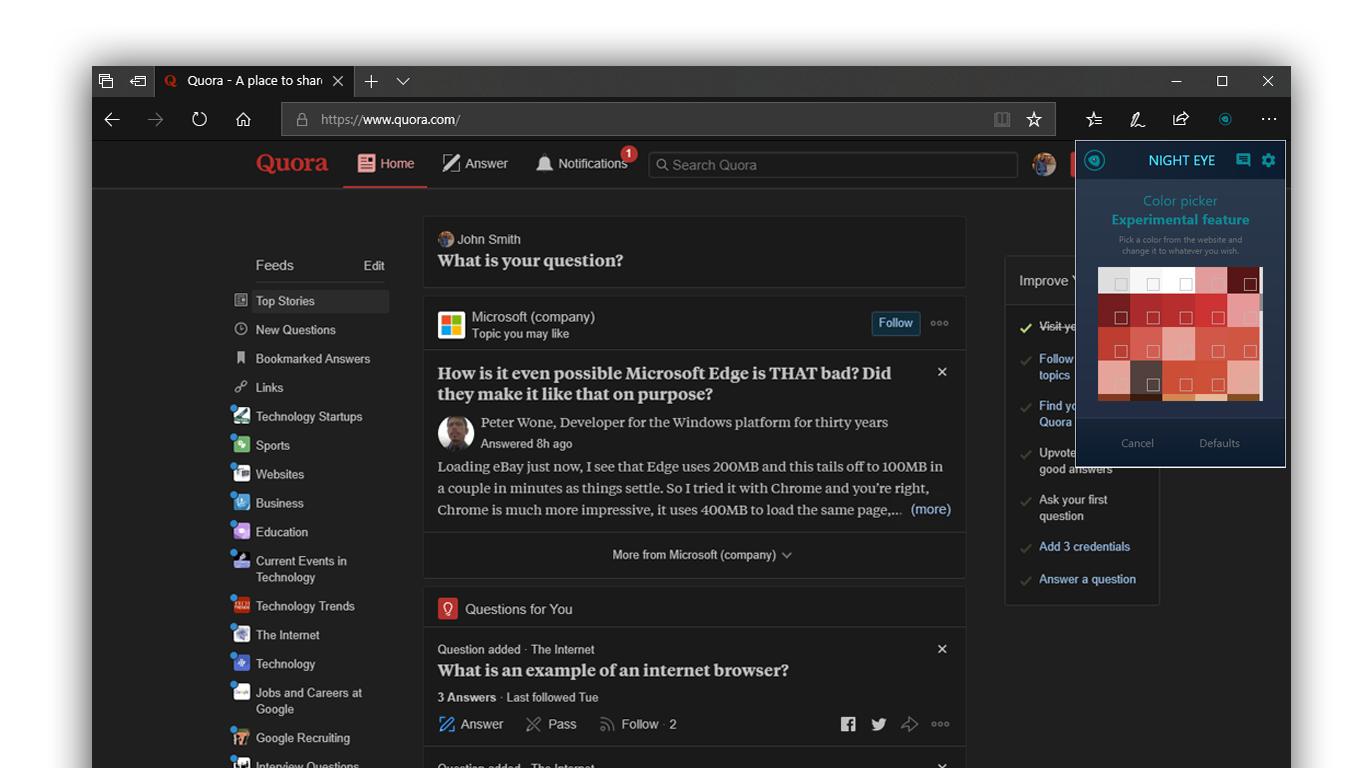This screenshot has height=768, width=1366.
Task: Click the checked 'Visit your feed' checklist item
Action: 1047,327
